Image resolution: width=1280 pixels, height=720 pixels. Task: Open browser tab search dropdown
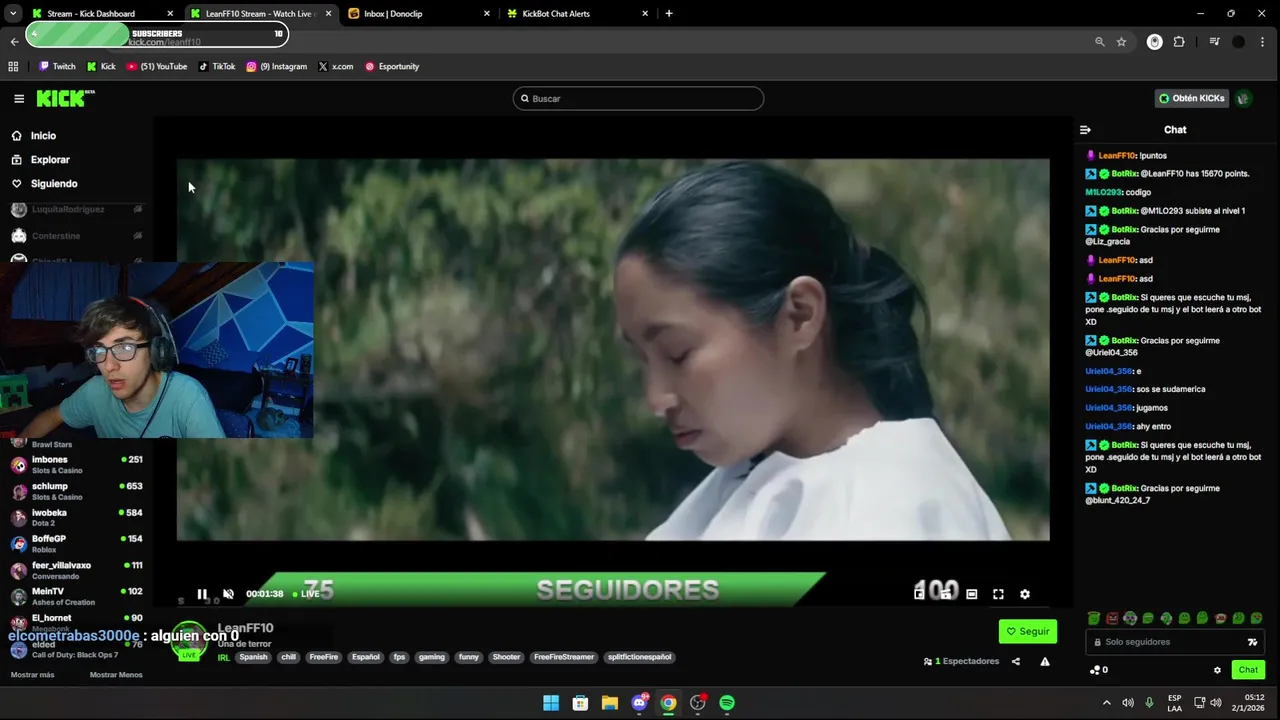(x=12, y=14)
